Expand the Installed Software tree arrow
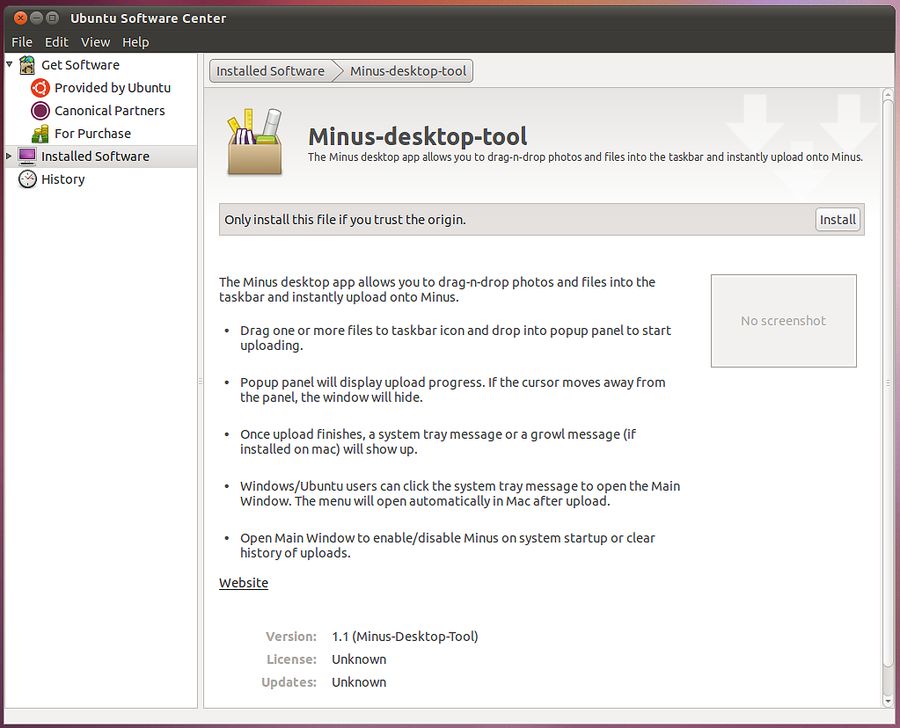 point(10,157)
